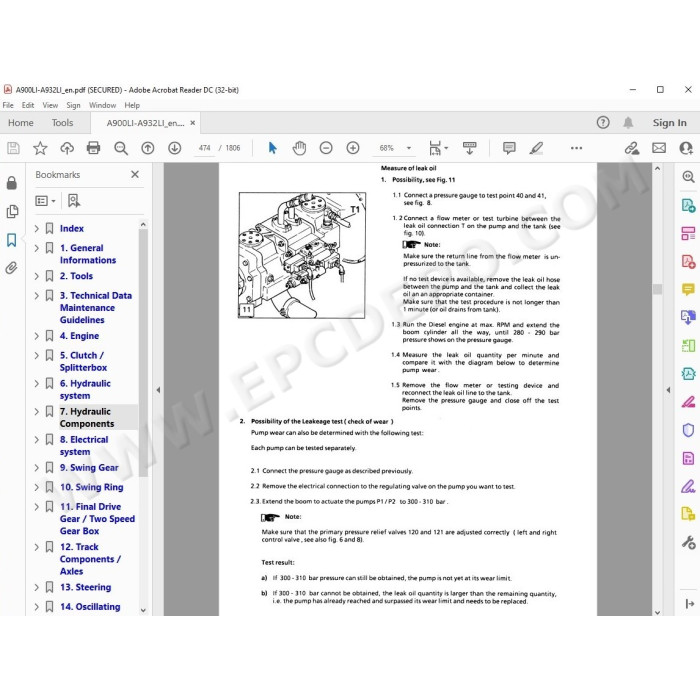This screenshot has width=700, height=700.
Task: Expand 7. Hydraulic Components bookmark
Action: click(x=37, y=412)
